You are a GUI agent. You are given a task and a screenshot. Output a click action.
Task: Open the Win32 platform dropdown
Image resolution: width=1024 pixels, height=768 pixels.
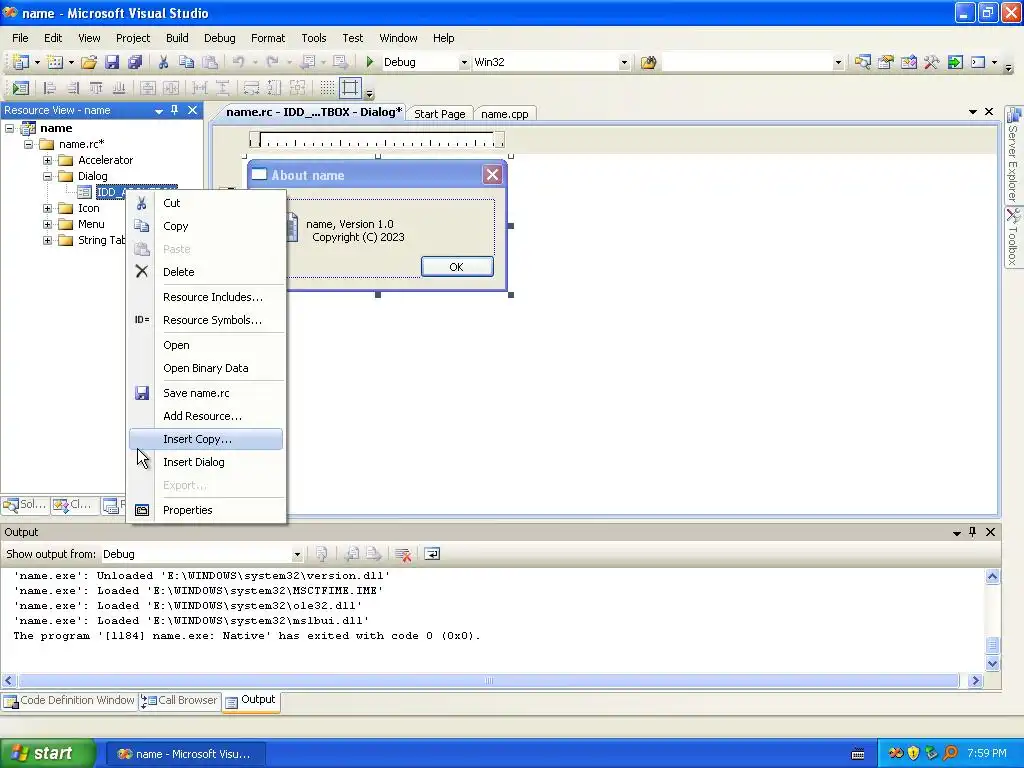coord(624,63)
